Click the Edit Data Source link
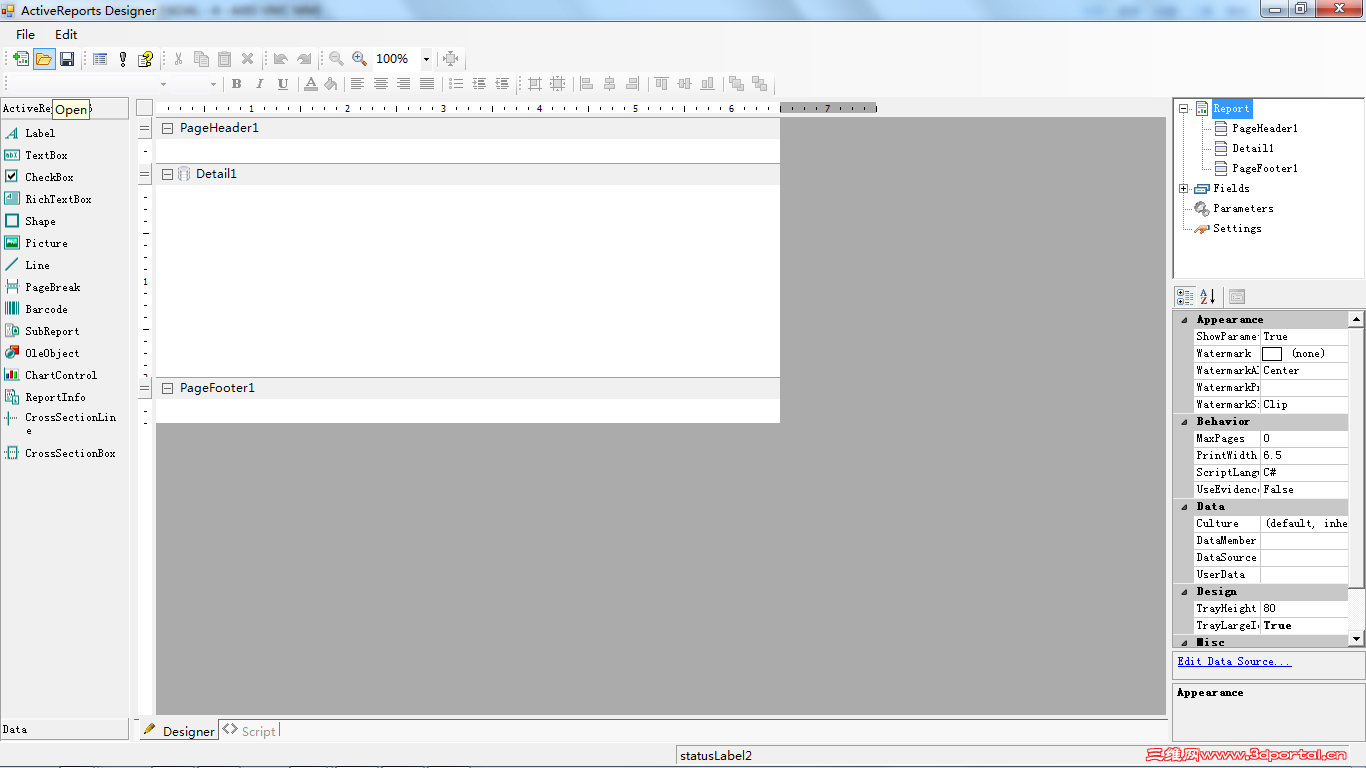1366x768 pixels. [1234, 661]
